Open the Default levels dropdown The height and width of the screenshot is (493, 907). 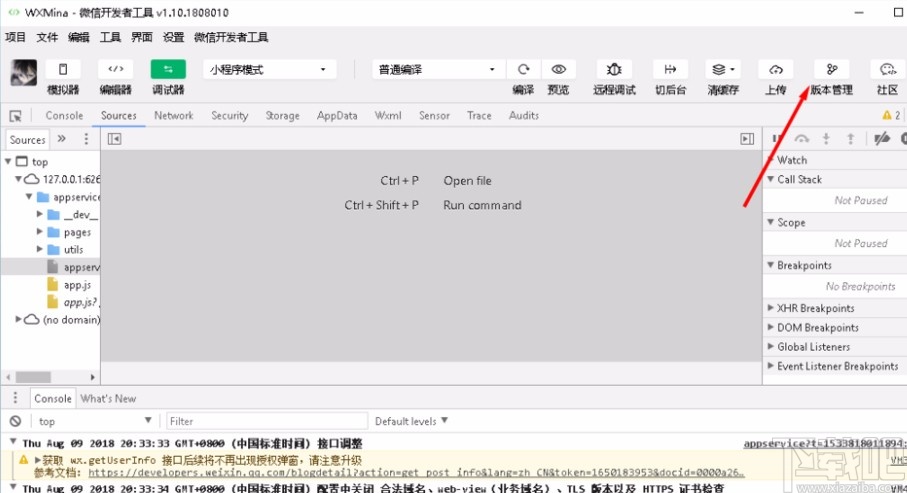[411, 421]
